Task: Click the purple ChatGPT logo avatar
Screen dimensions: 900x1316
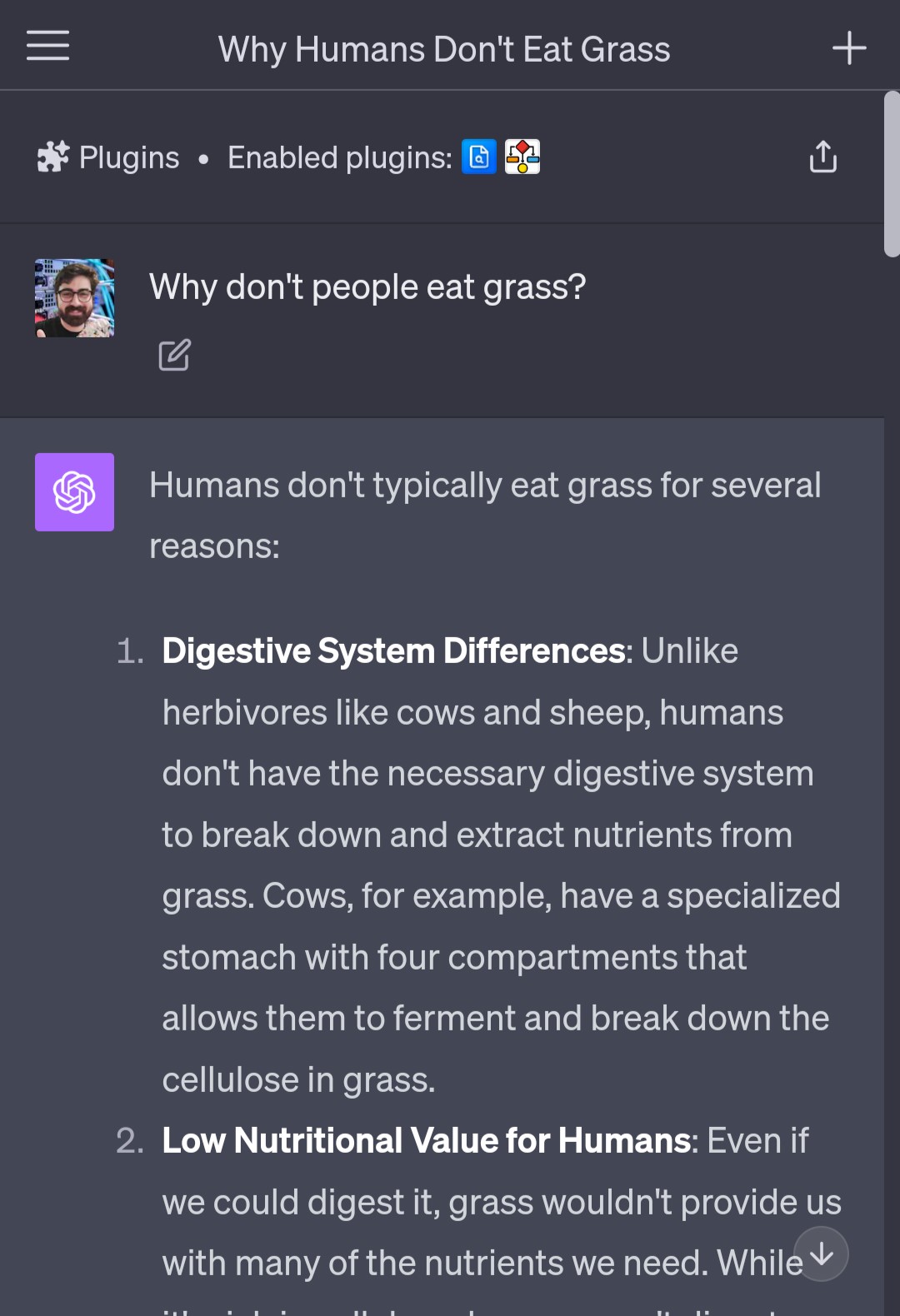Action: [74, 492]
